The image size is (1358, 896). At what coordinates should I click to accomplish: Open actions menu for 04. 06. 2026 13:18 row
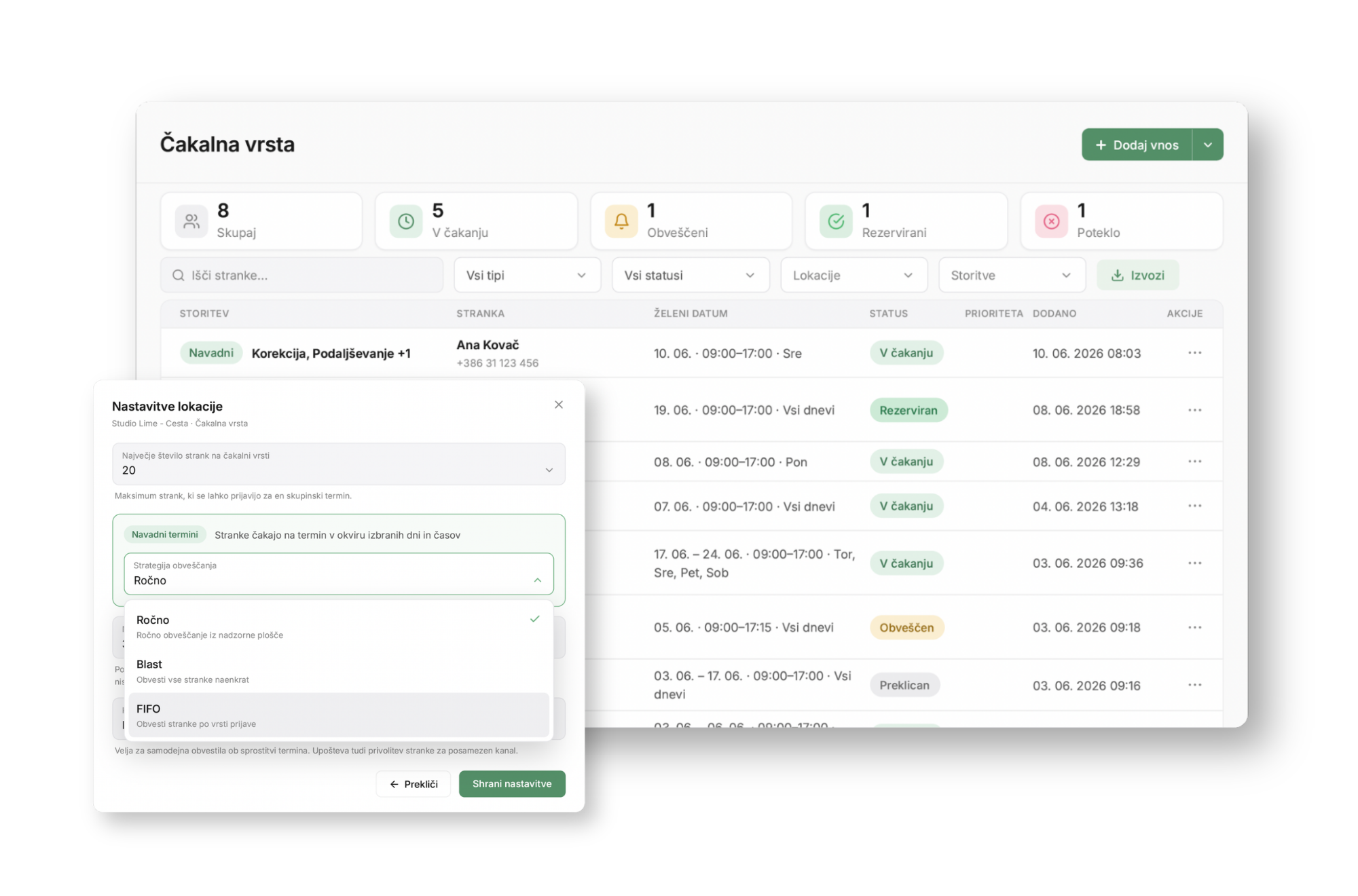click(x=1195, y=506)
